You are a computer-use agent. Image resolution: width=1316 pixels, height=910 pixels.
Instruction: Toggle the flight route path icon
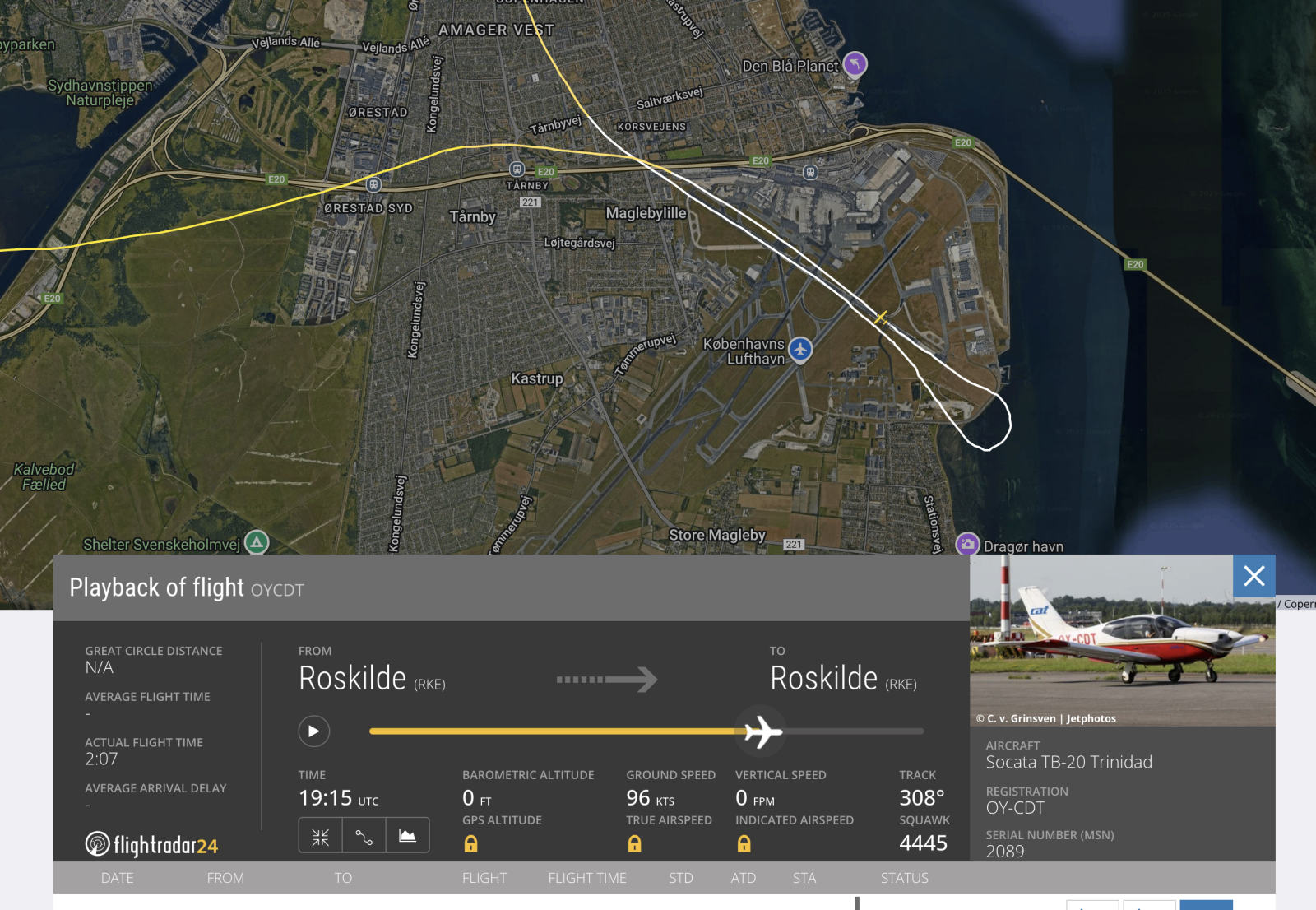[364, 837]
